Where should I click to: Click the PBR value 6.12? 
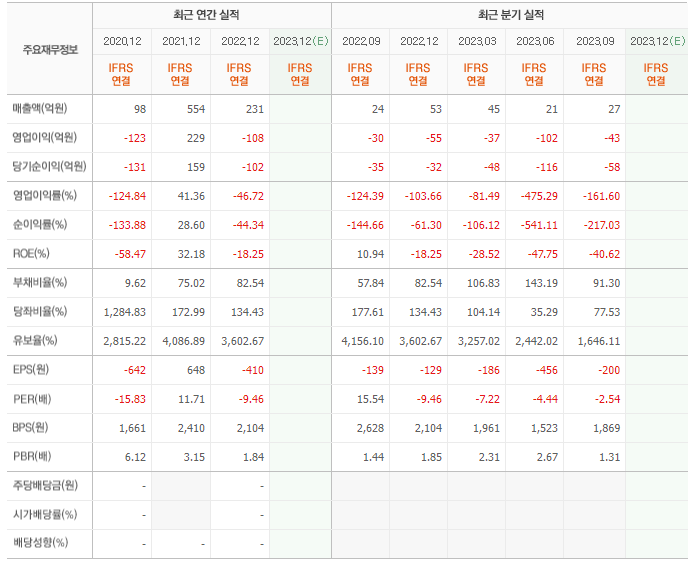click(135, 457)
